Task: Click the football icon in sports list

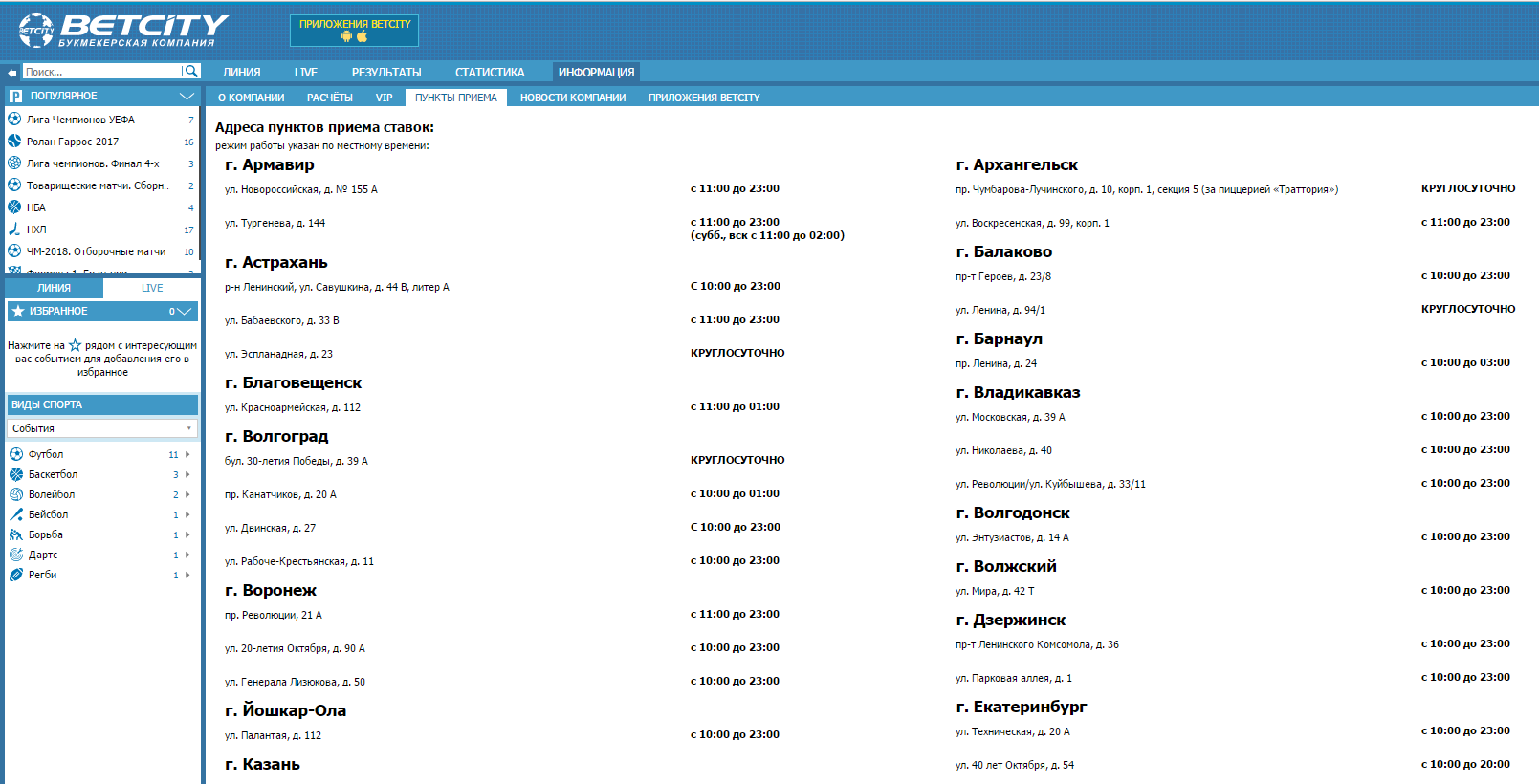Action: pos(16,454)
